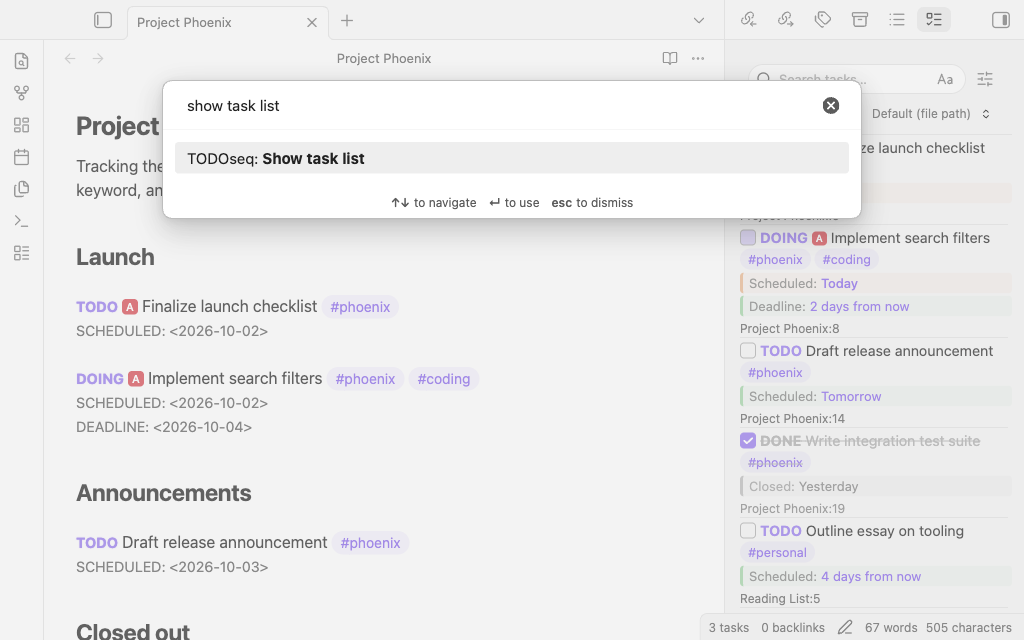Insert template using ribbon templates icon
The height and width of the screenshot is (640, 1024).
tap(22, 189)
